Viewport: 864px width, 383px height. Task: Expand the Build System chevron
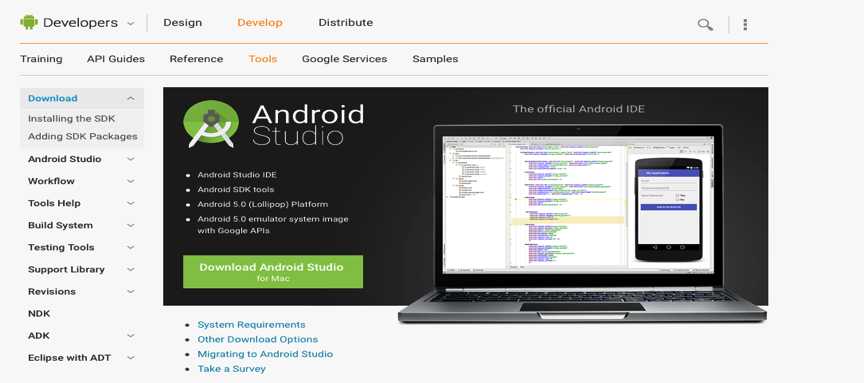tap(131, 225)
